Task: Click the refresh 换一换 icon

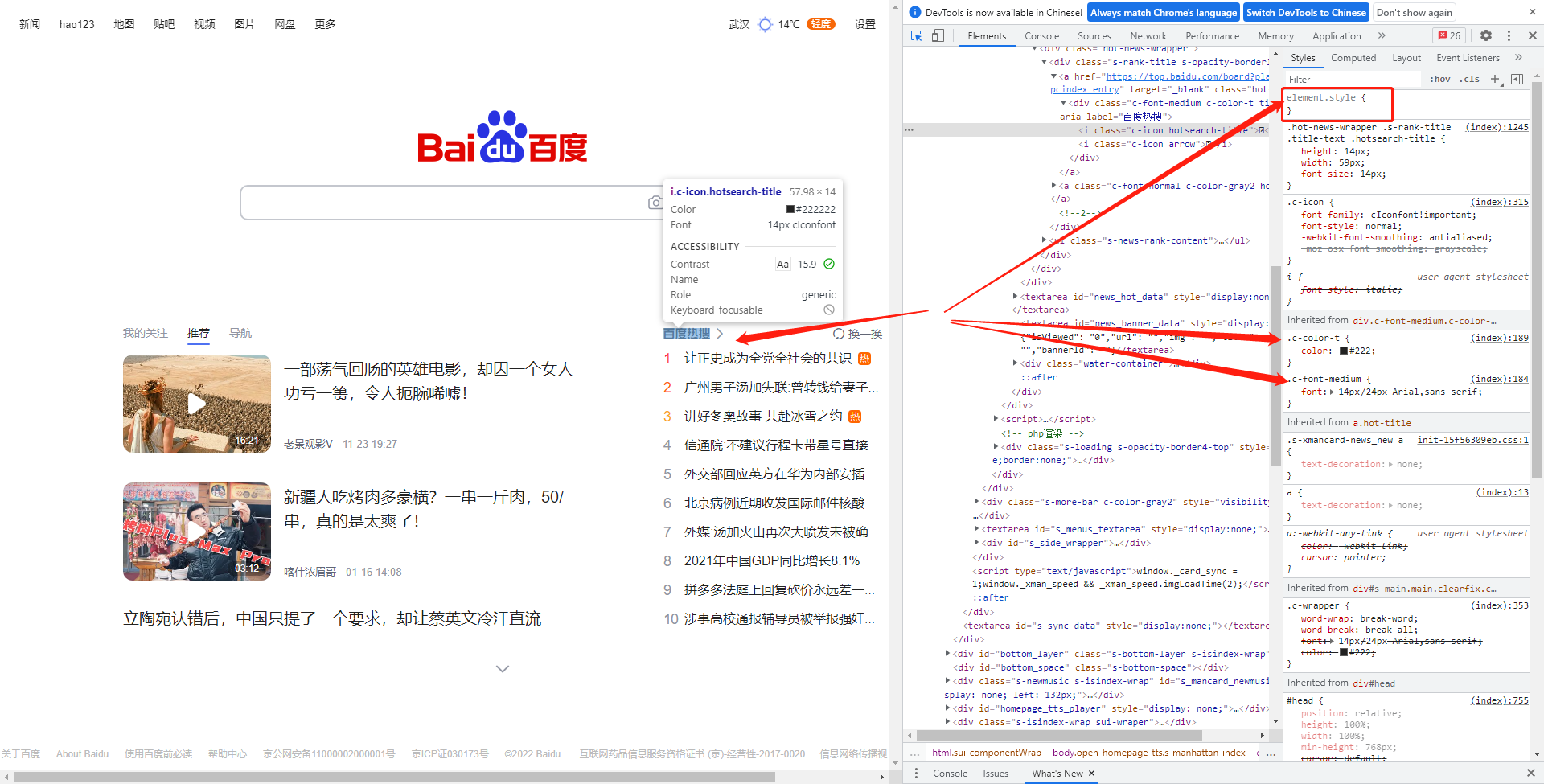Action: pos(839,334)
